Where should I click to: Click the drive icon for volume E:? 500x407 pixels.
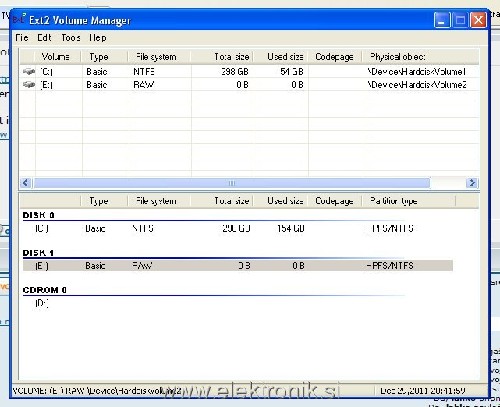tap(29, 85)
